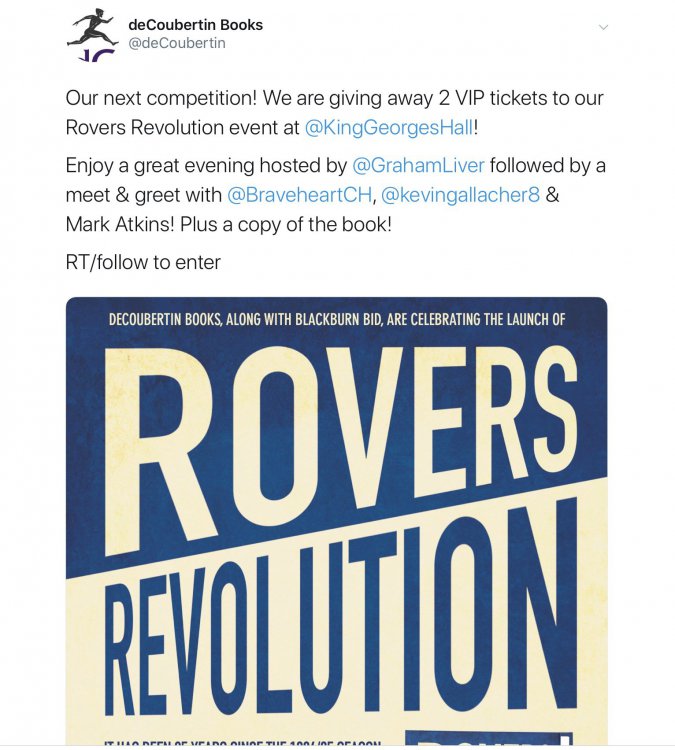Click "Enjoy a great evening hosted by" text
The height and width of the screenshot is (750, 675).
coord(206,165)
